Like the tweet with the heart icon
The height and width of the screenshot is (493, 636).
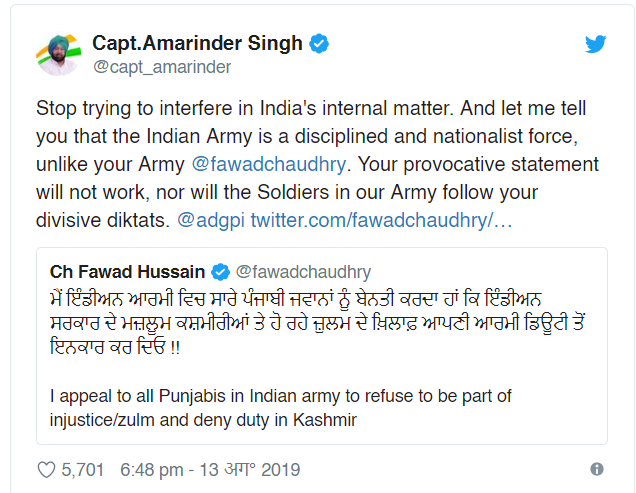46,469
